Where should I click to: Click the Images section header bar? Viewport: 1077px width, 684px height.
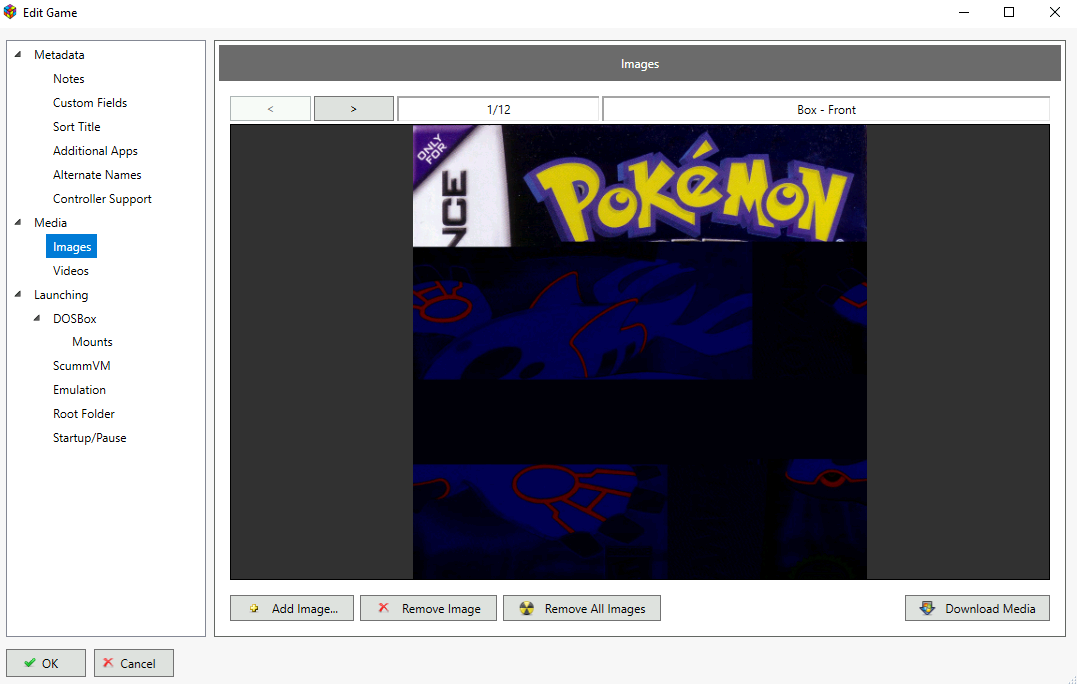tap(640, 64)
